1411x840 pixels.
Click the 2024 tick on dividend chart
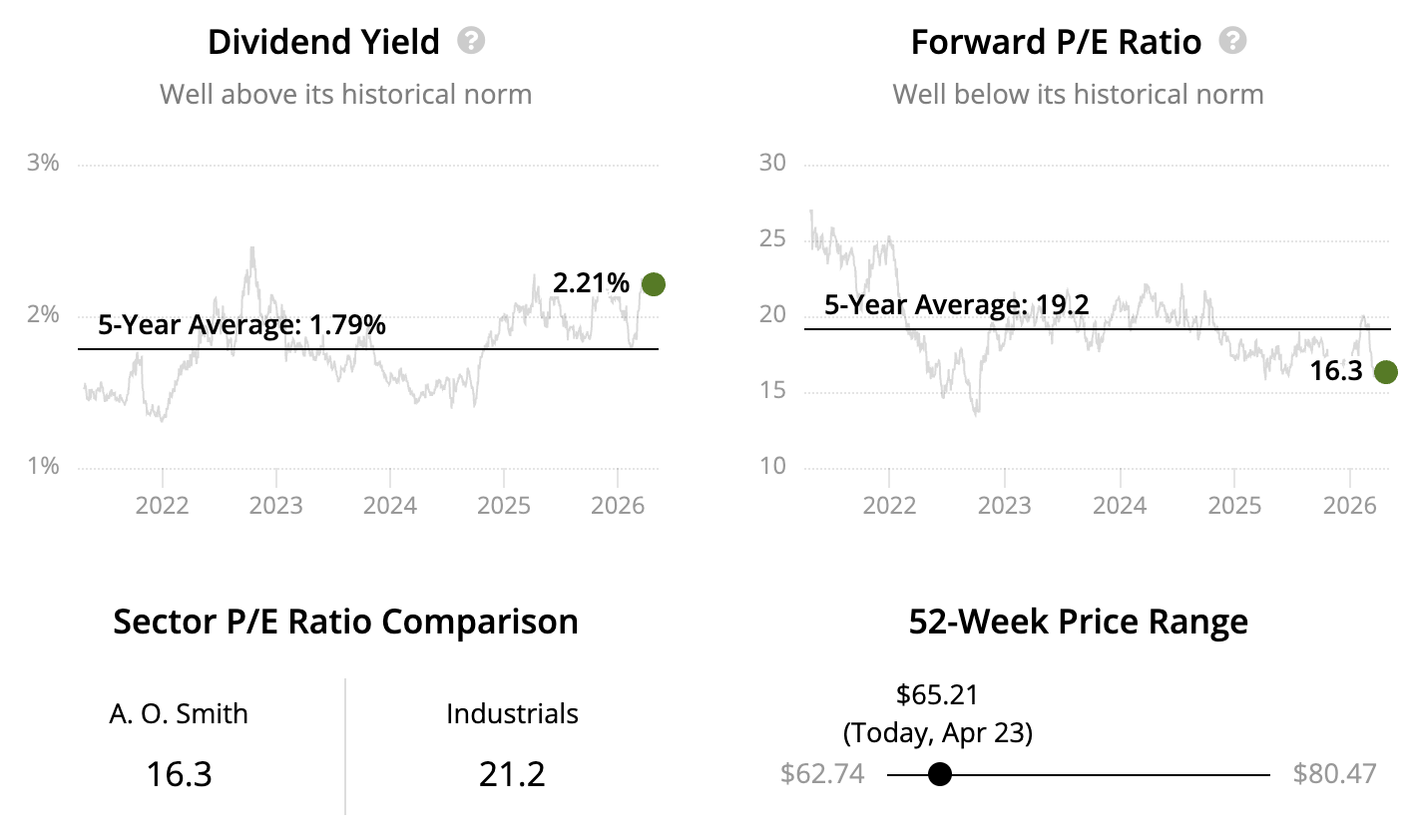tap(389, 505)
